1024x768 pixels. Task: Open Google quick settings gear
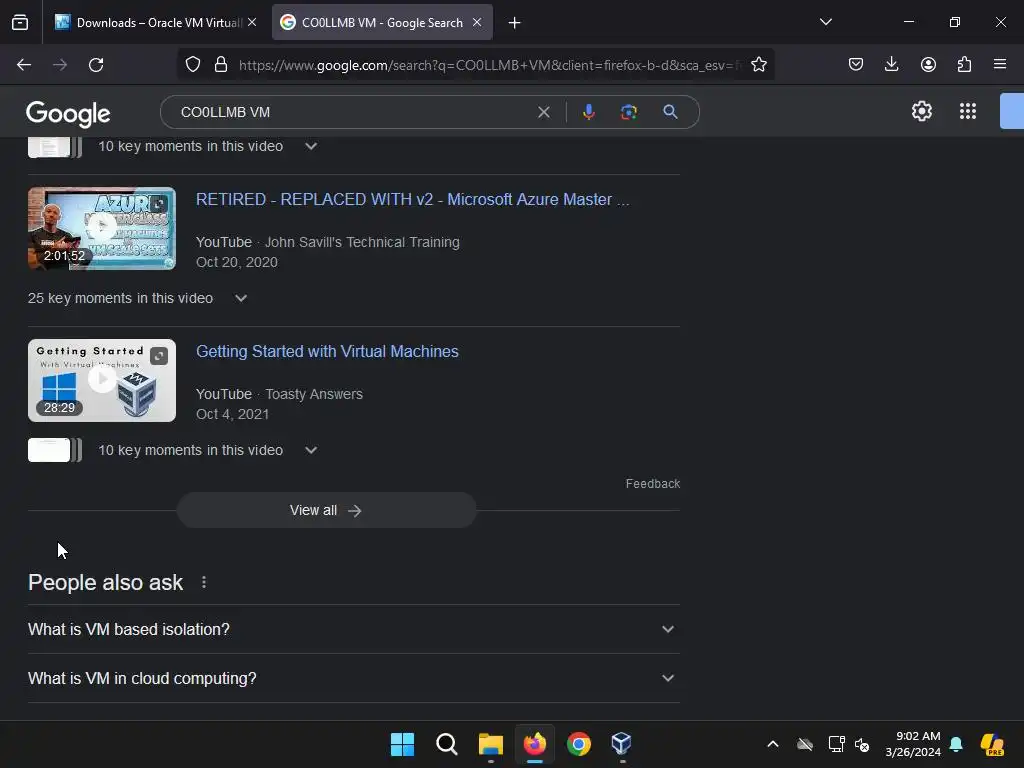[x=921, y=112]
